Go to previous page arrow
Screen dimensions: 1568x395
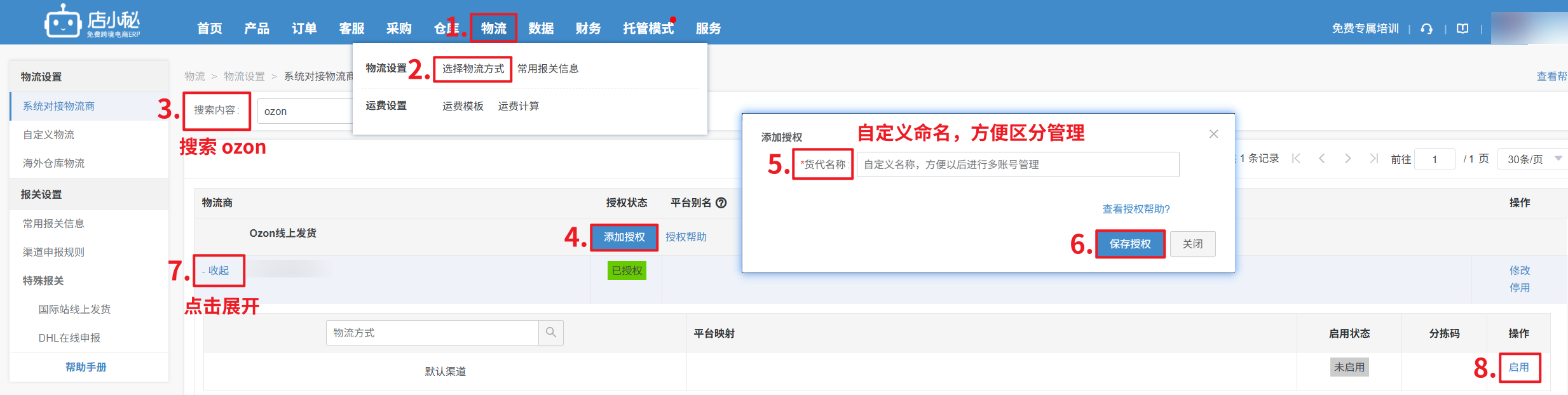1322,158
